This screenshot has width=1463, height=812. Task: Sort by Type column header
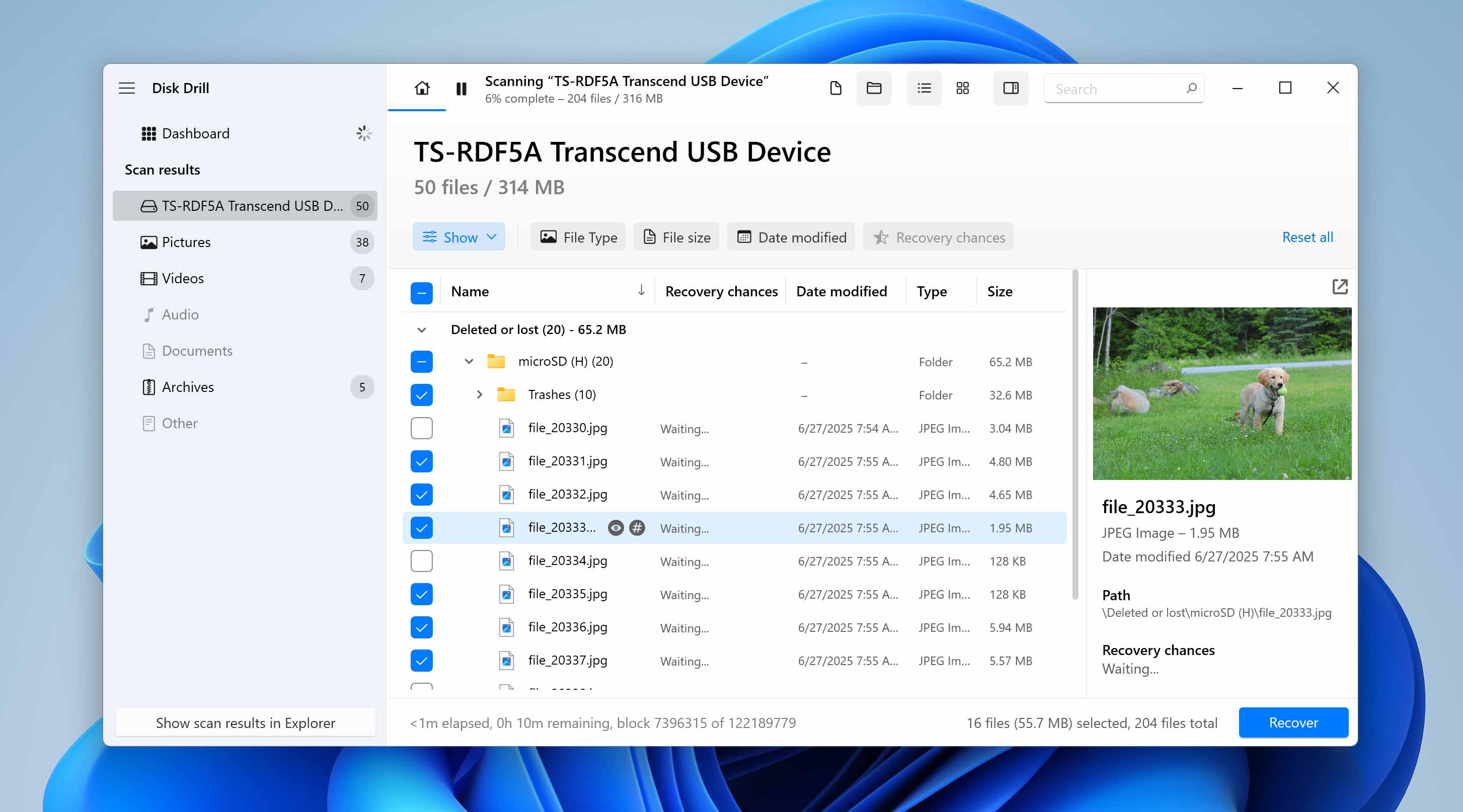(x=932, y=291)
